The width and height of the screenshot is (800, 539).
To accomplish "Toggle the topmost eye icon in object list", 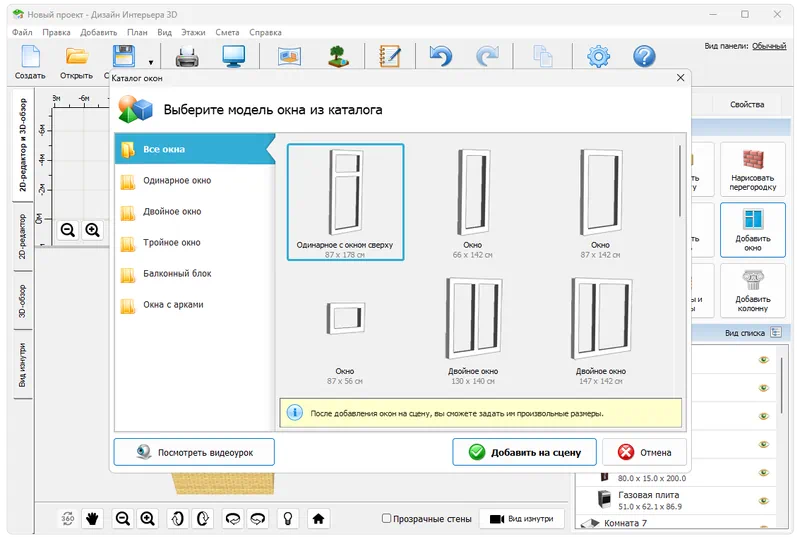I will pos(762,359).
